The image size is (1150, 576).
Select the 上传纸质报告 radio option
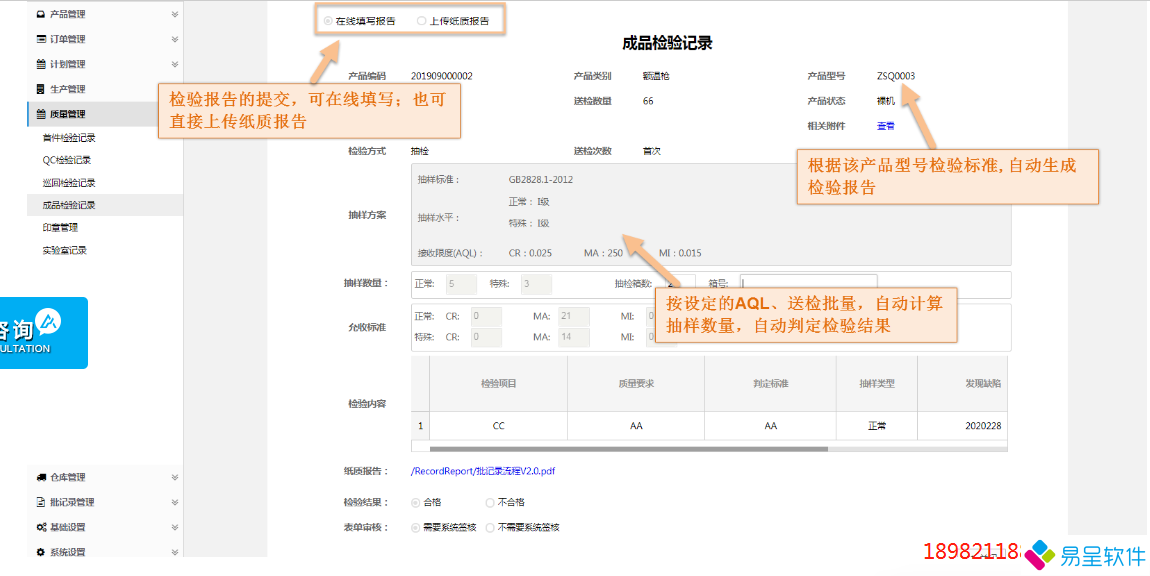click(x=421, y=21)
